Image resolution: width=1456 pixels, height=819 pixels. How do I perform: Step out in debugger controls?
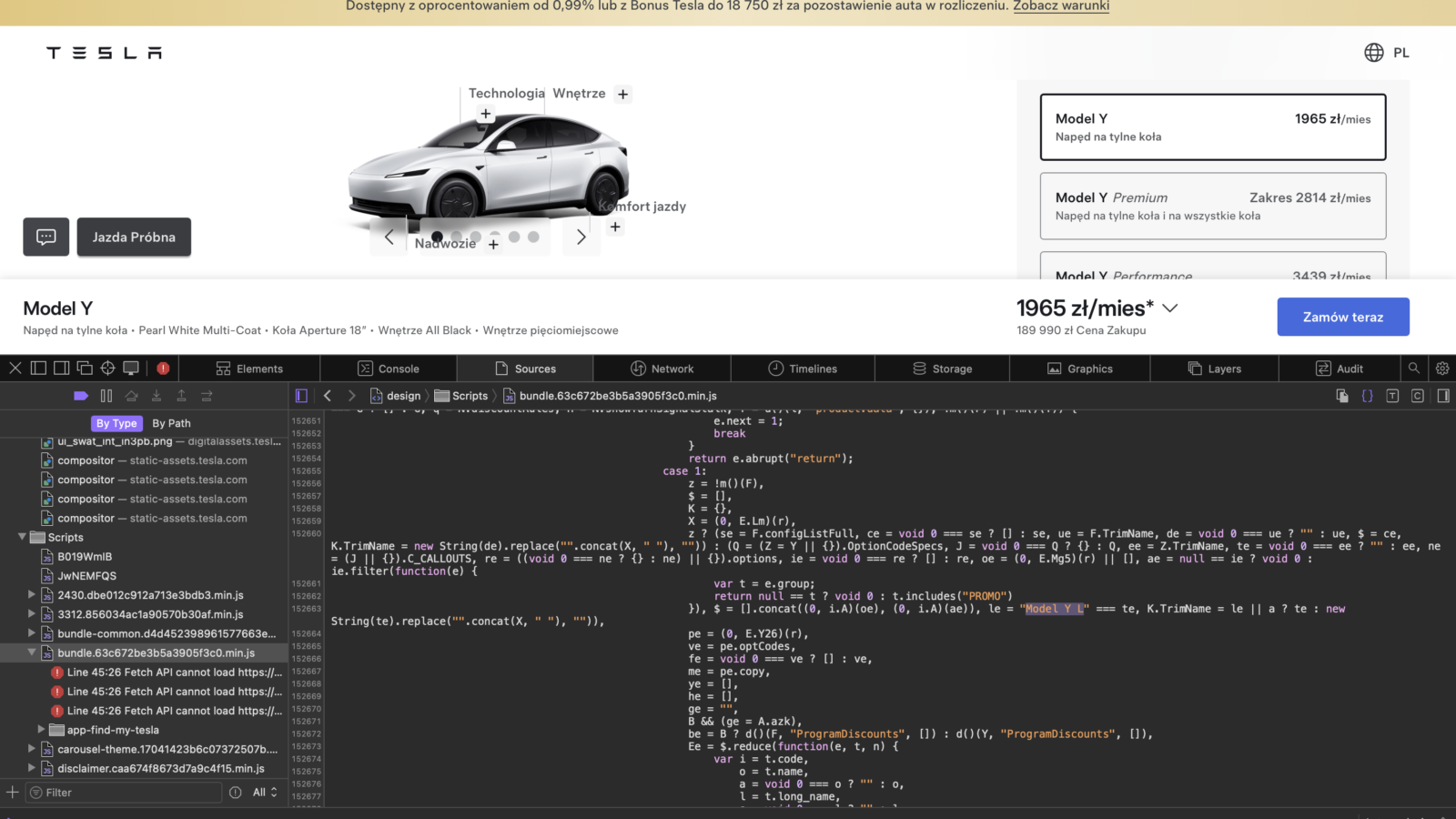(x=181, y=396)
